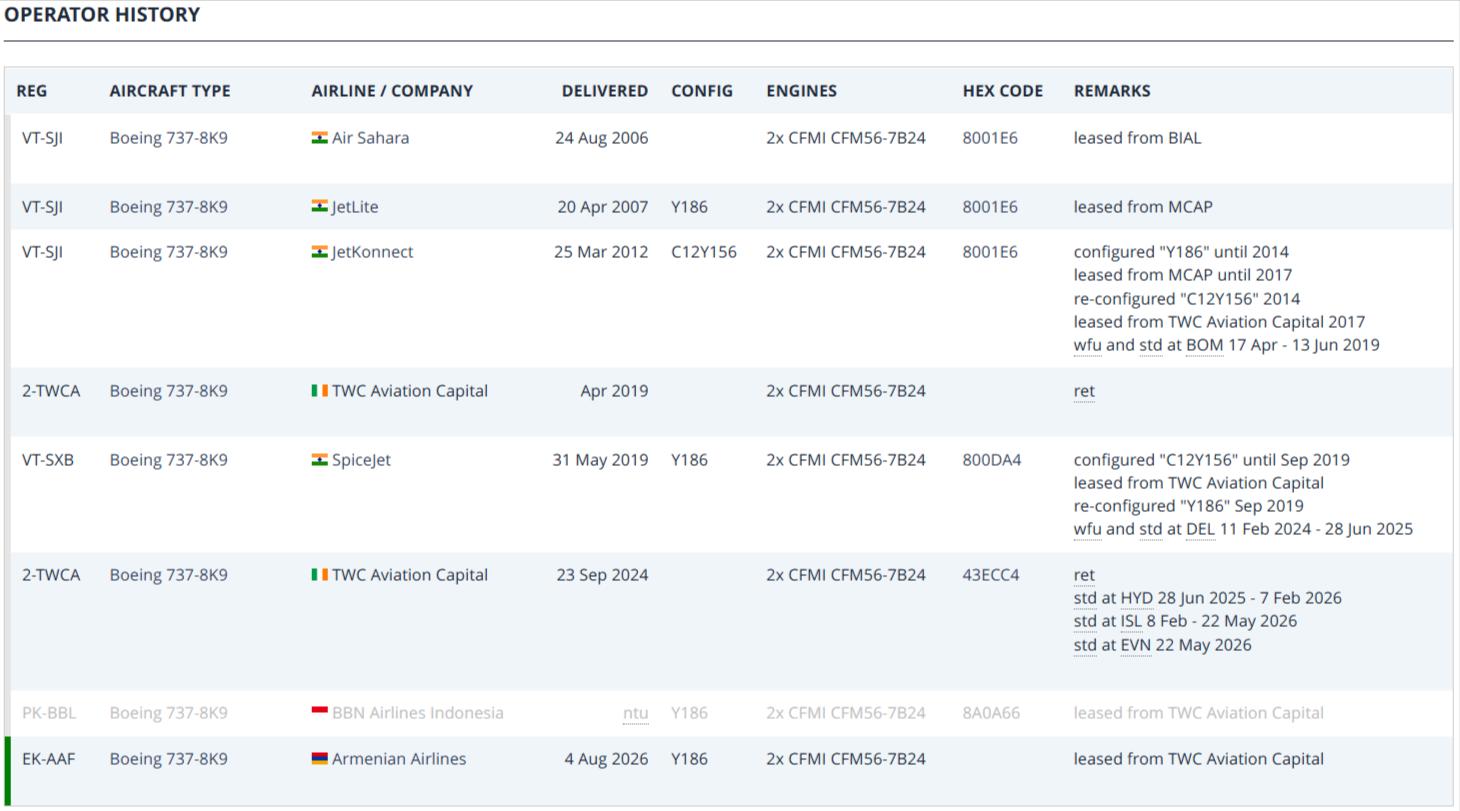
Task: Click the EK-AAF registration cell
Action: (x=48, y=759)
